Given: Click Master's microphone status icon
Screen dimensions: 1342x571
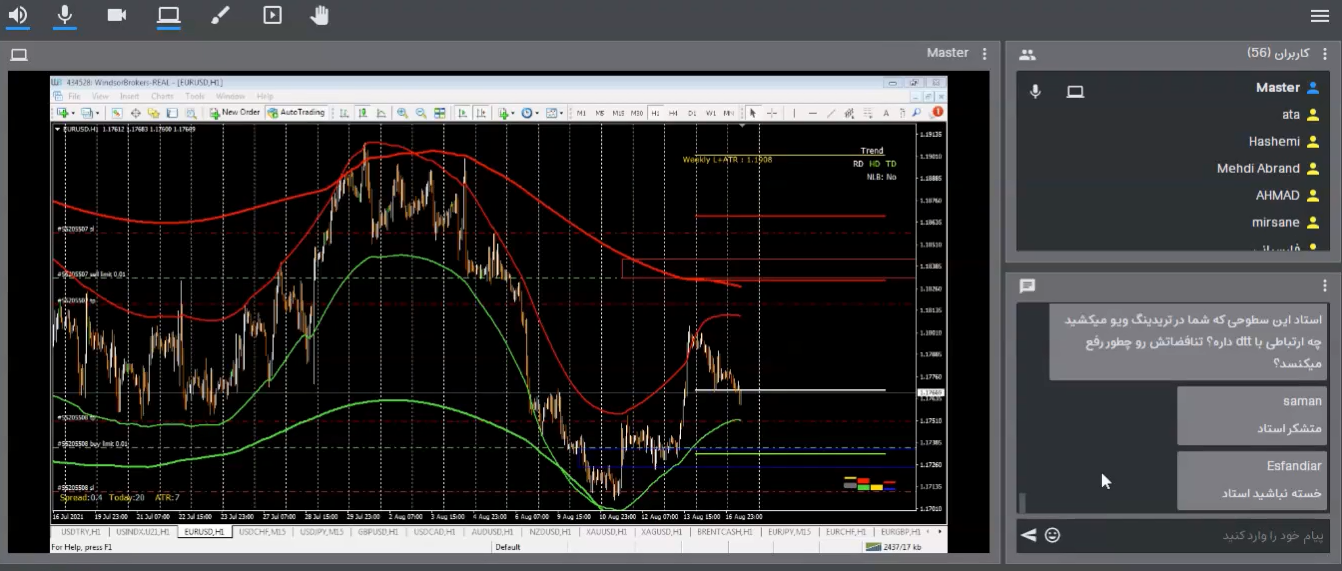Looking at the screenshot, I should pos(1036,91).
